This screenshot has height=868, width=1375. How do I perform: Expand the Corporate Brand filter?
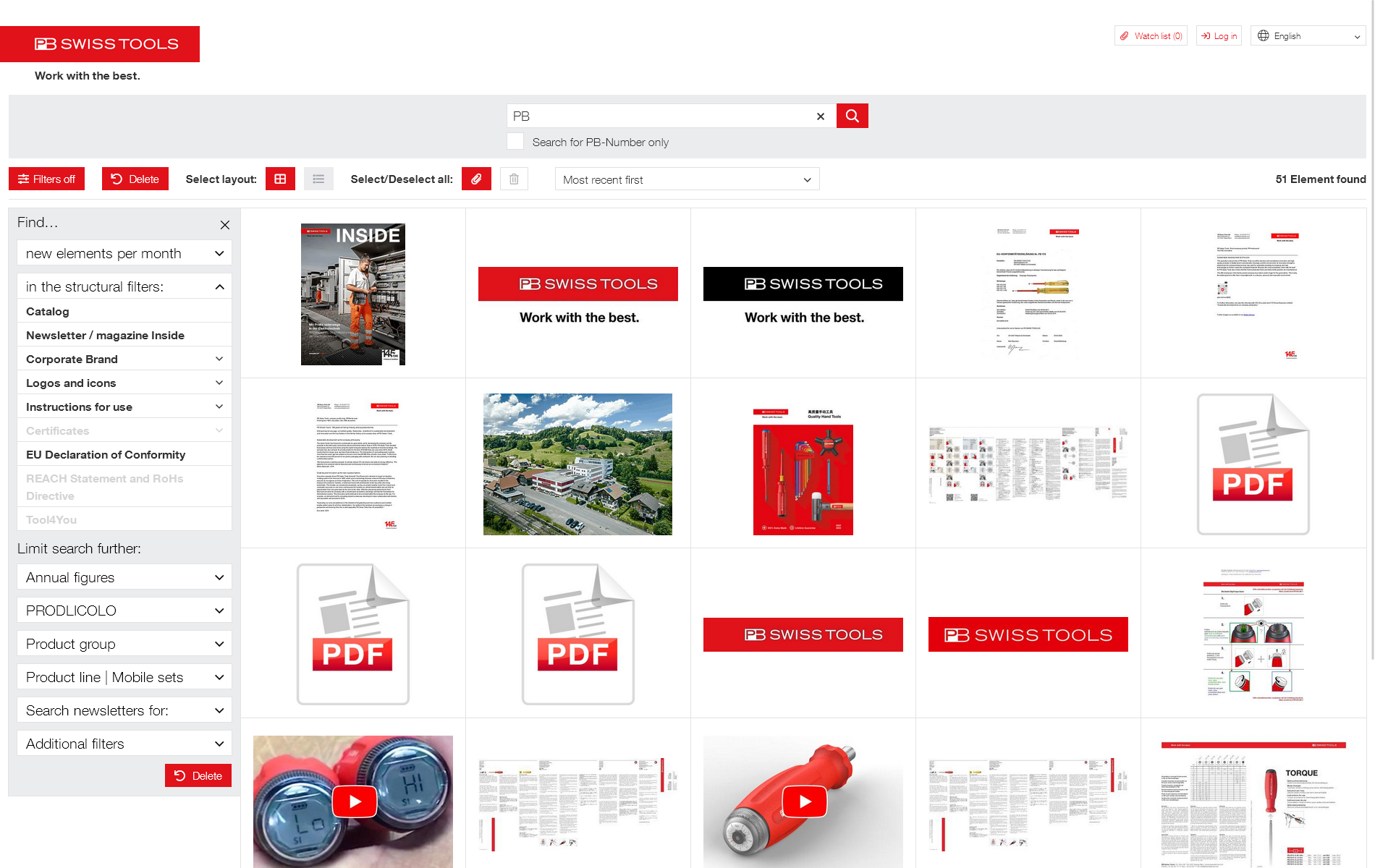pyautogui.click(x=123, y=359)
